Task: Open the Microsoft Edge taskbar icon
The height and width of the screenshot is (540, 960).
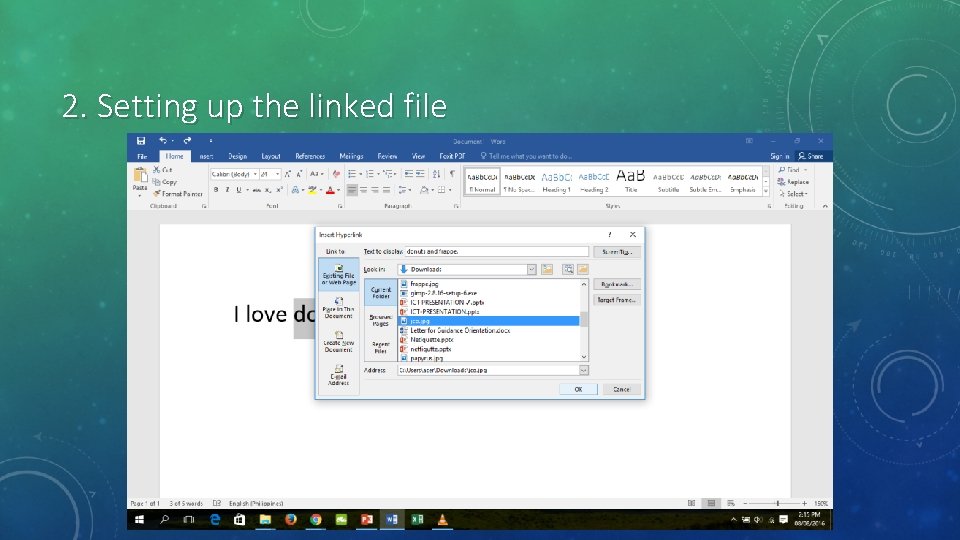Action: 215,519
